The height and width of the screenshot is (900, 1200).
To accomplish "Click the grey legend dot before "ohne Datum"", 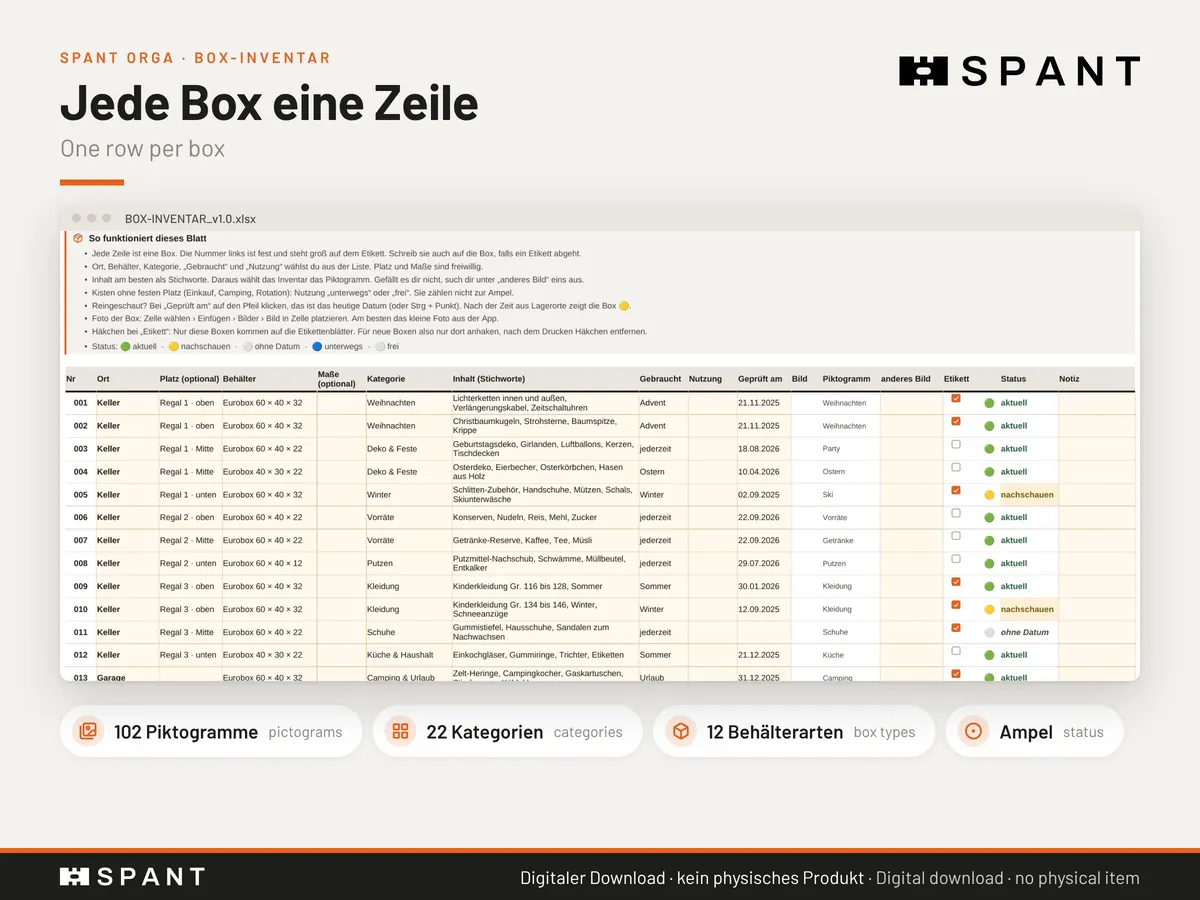I will coord(247,347).
